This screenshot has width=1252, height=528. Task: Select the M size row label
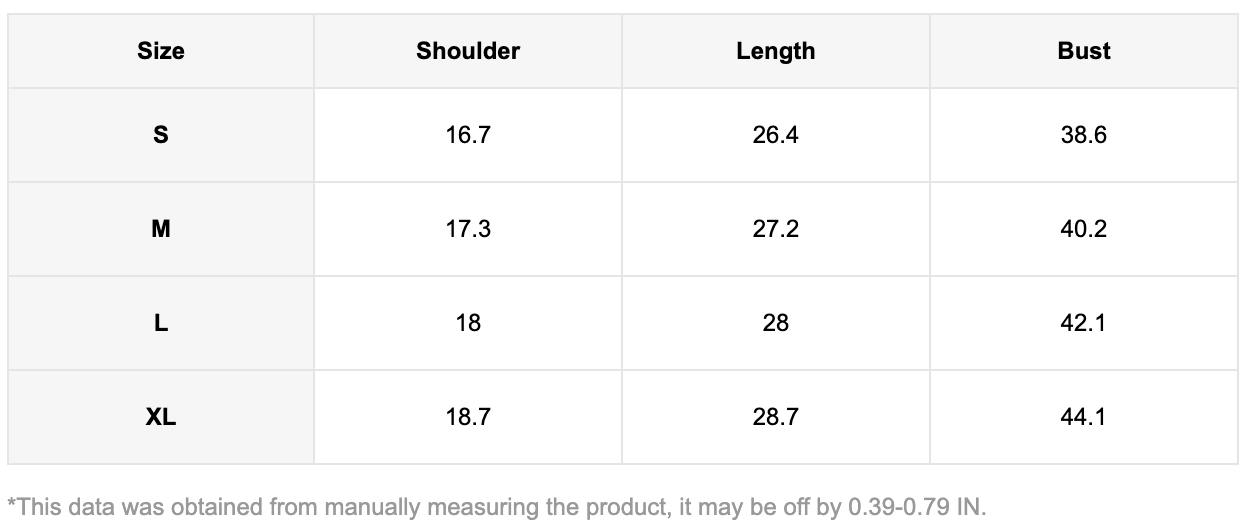pyautogui.click(x=161, y=229)
